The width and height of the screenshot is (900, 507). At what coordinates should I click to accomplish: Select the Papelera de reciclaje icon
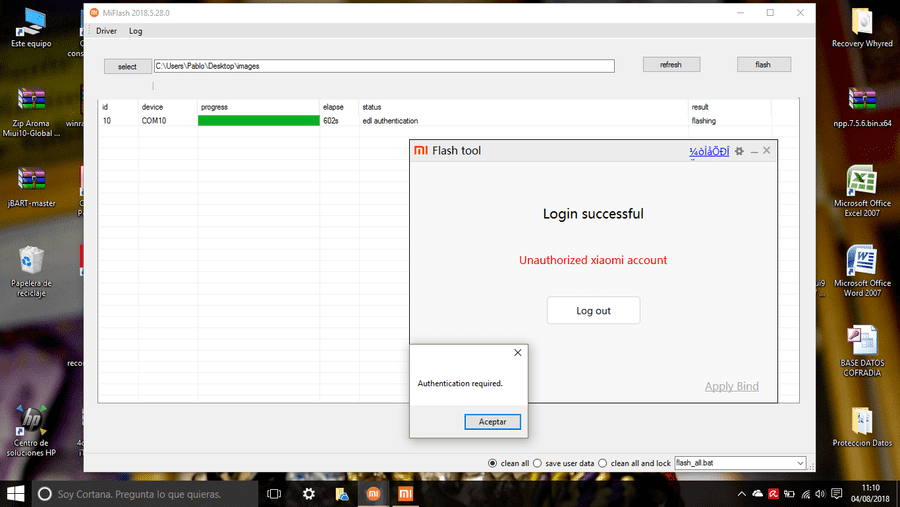tap(31, 272)
